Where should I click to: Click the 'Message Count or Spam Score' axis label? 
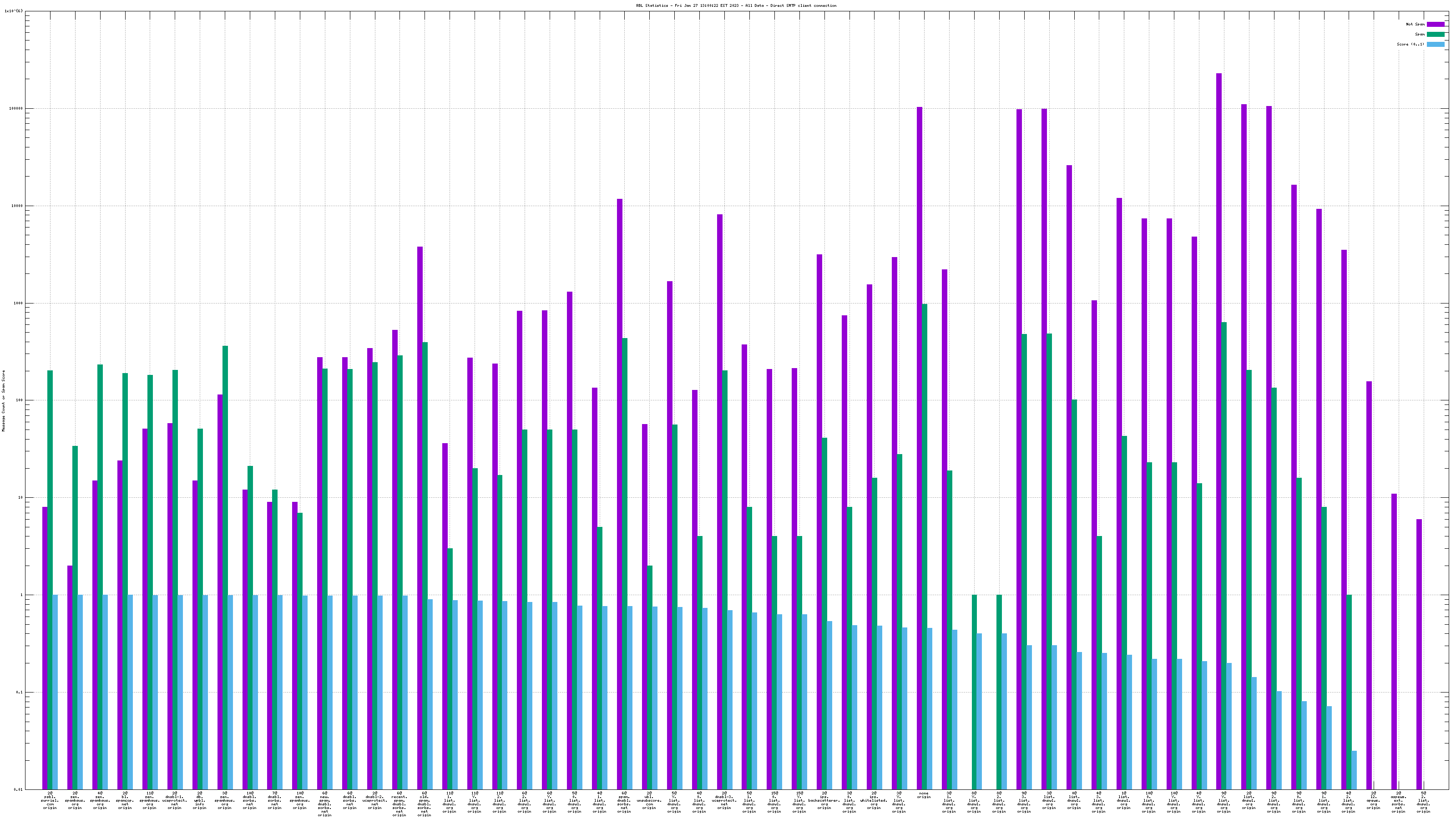click(3, 401)
